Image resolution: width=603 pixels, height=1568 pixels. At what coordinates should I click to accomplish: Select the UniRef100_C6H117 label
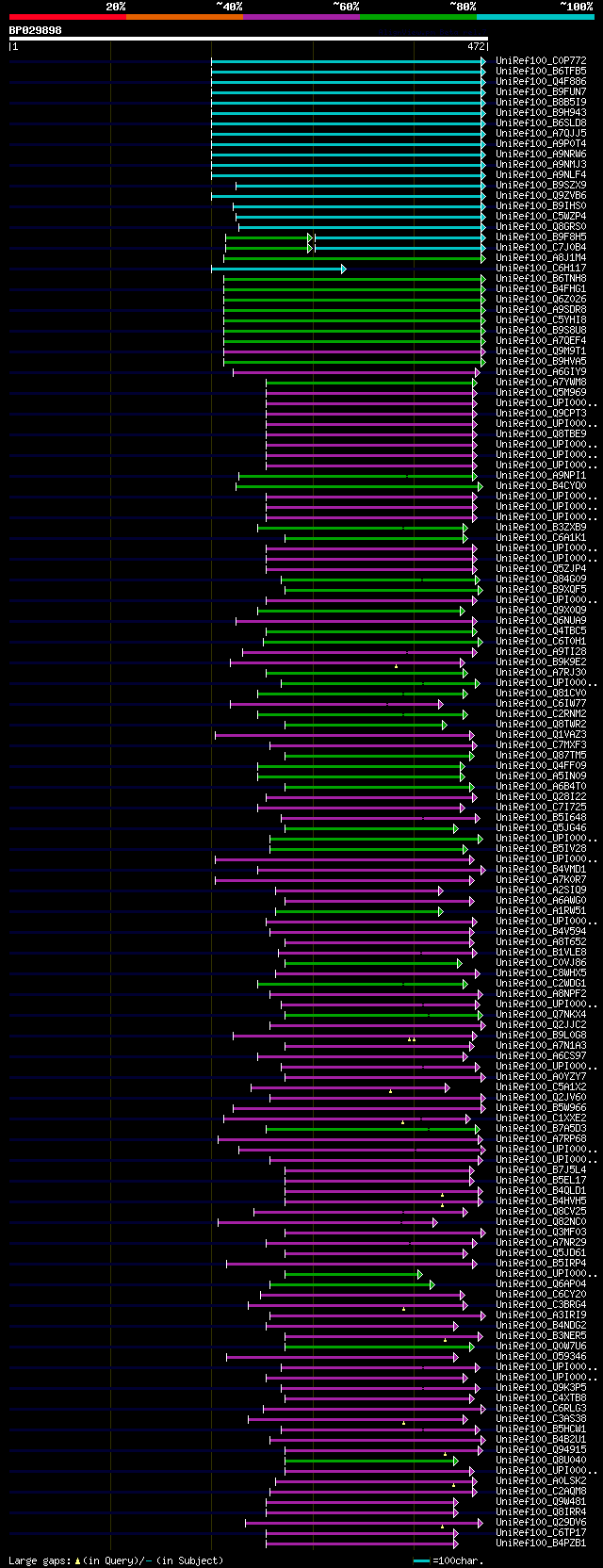tap(541, 268)
